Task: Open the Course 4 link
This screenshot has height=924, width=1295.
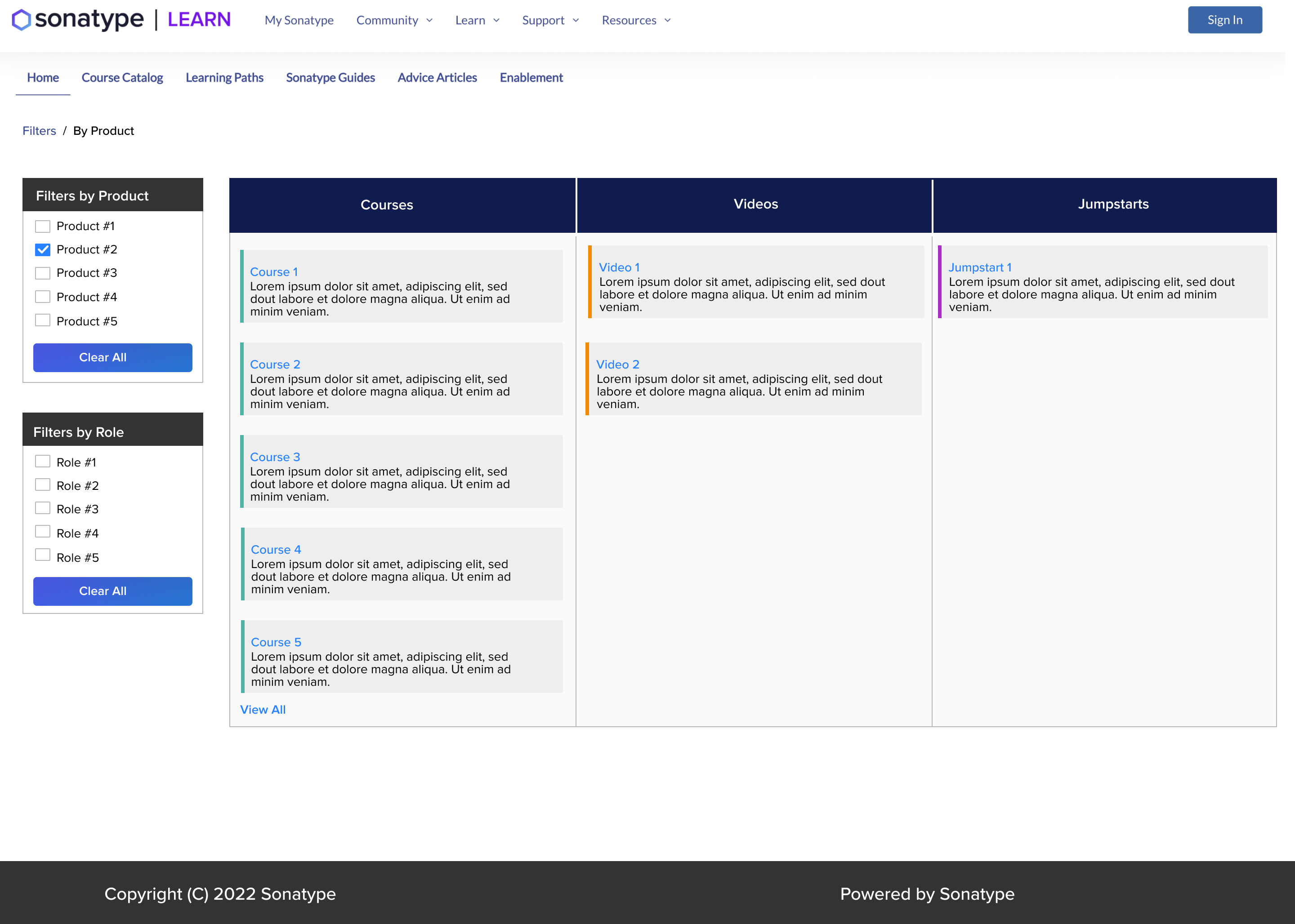Action: point(276,550)
